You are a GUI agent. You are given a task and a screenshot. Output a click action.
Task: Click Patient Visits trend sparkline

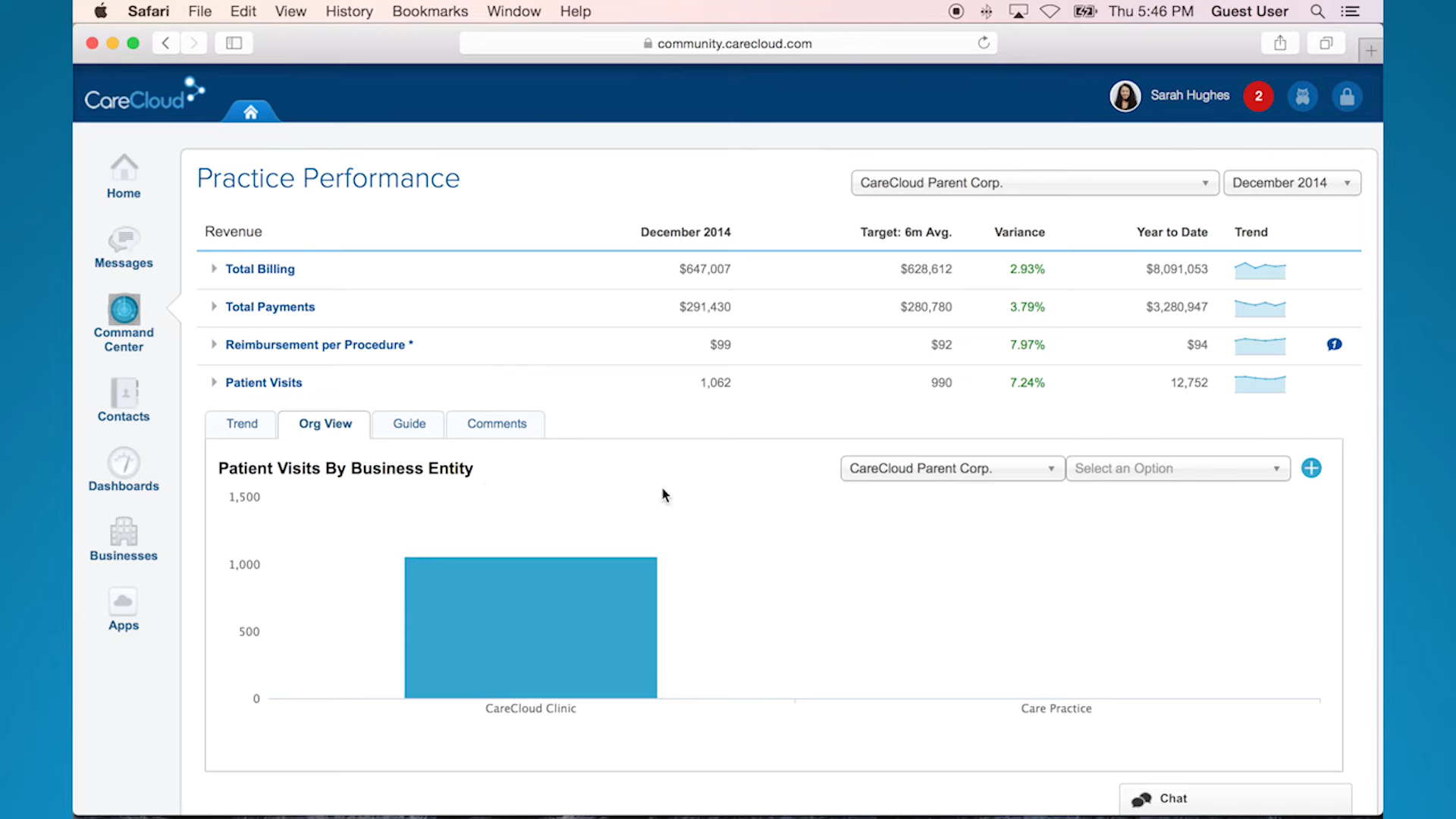tap(1260, 384)
